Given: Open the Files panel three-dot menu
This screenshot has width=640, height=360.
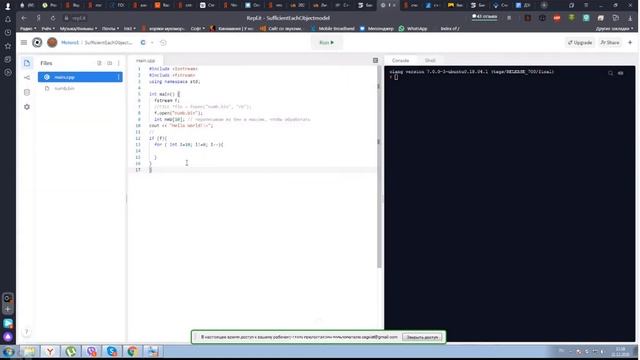Looking at the screenshot, I should tap(119, 63).
